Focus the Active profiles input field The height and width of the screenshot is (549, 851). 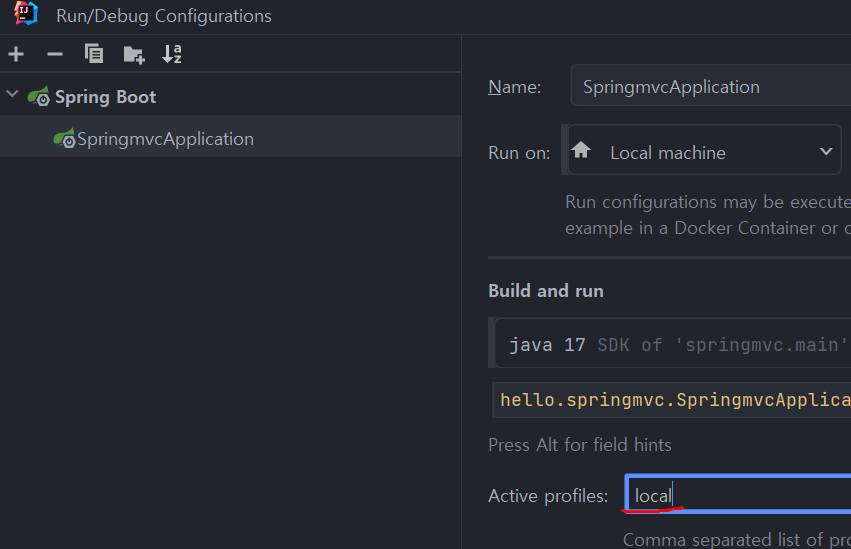pyautogui.click(x=738, y=494)
